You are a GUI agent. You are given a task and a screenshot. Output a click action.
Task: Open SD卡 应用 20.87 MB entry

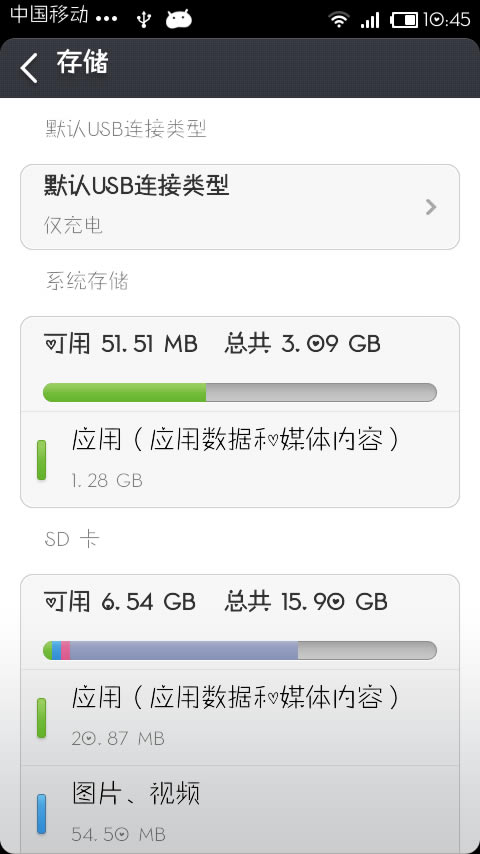point(240,717)
